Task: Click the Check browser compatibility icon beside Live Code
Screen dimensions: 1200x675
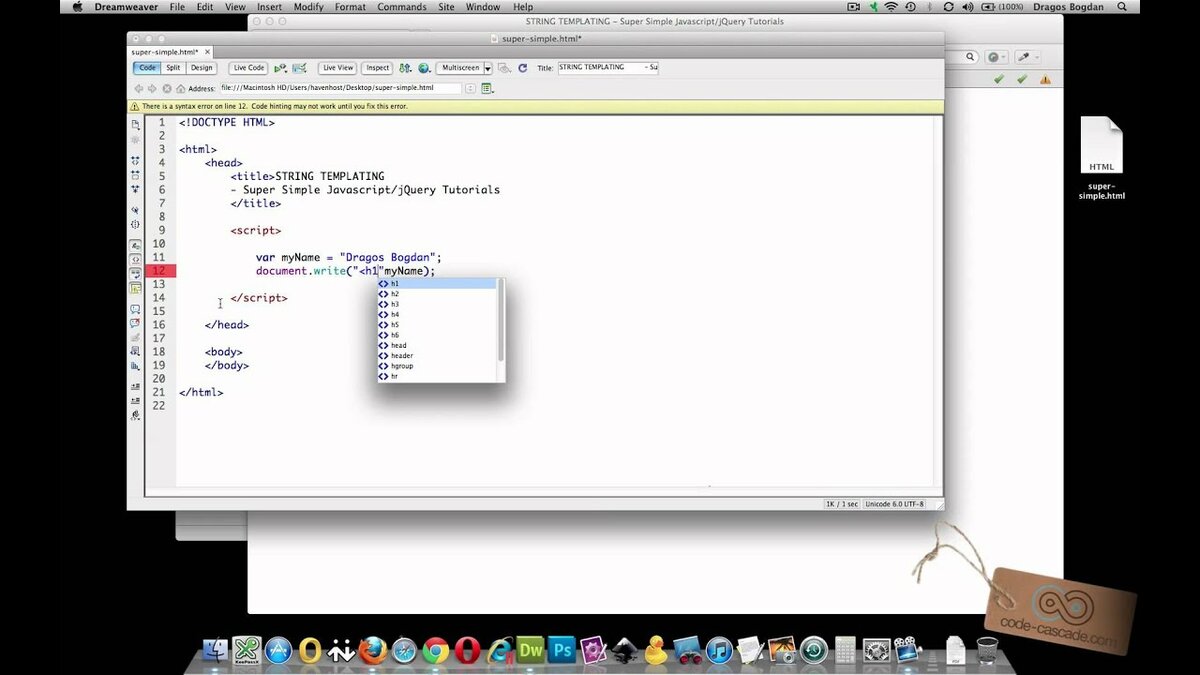Action: click(x=281, y=68)
